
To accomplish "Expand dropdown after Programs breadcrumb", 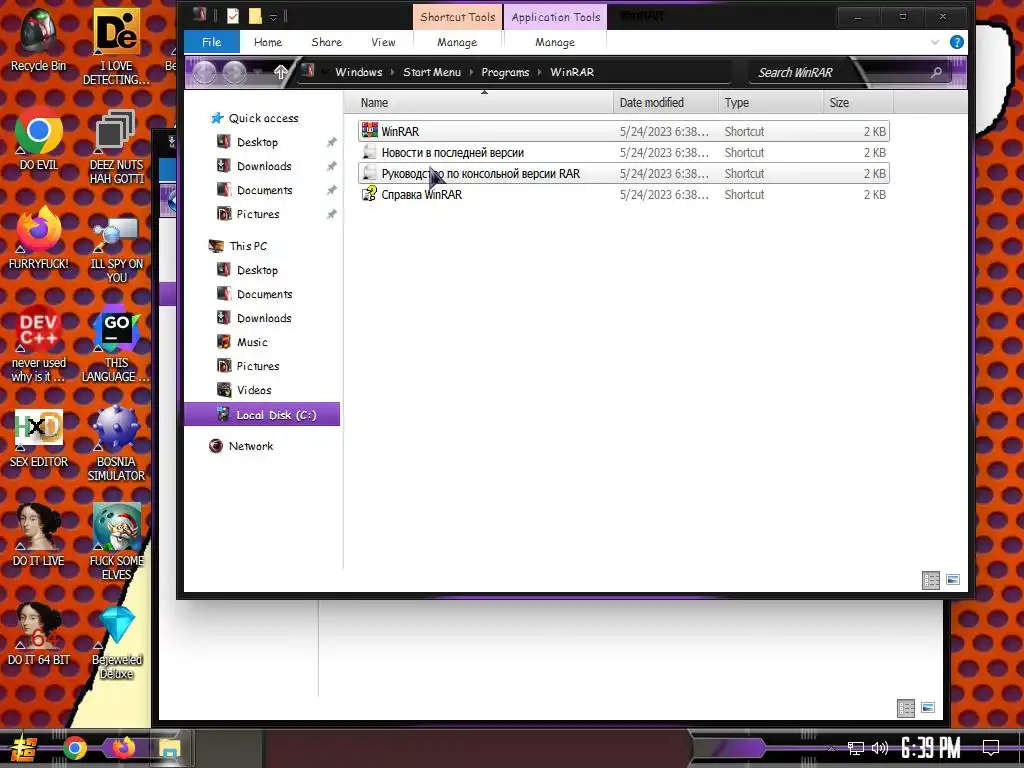I will pyautogui.click(x=539, y=72).
